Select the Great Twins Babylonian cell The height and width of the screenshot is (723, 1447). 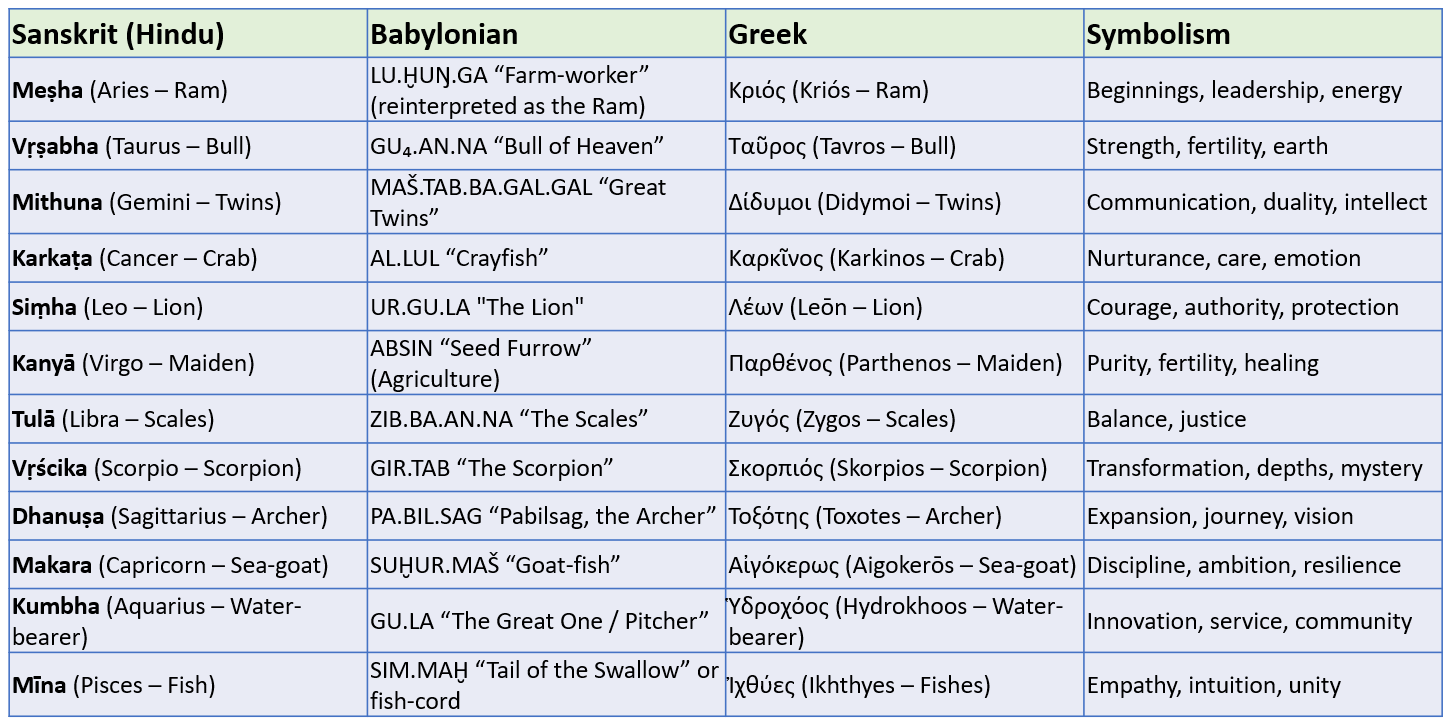tap(517, 202)
